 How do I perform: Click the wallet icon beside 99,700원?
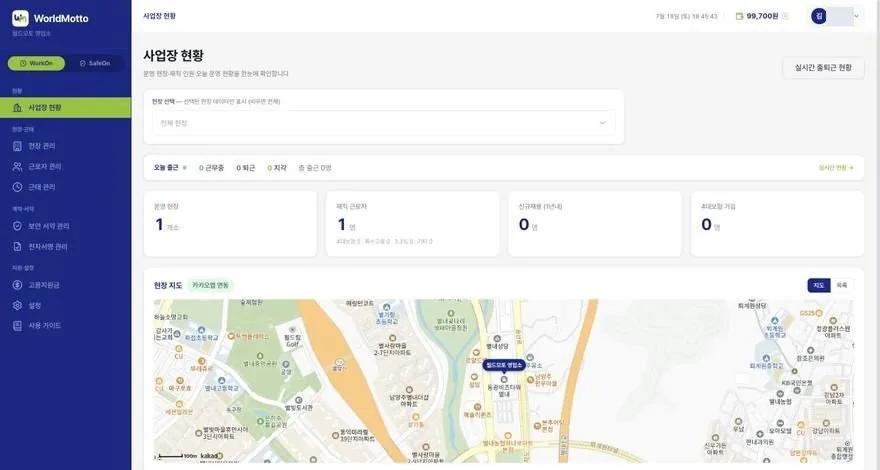(739, 16)
